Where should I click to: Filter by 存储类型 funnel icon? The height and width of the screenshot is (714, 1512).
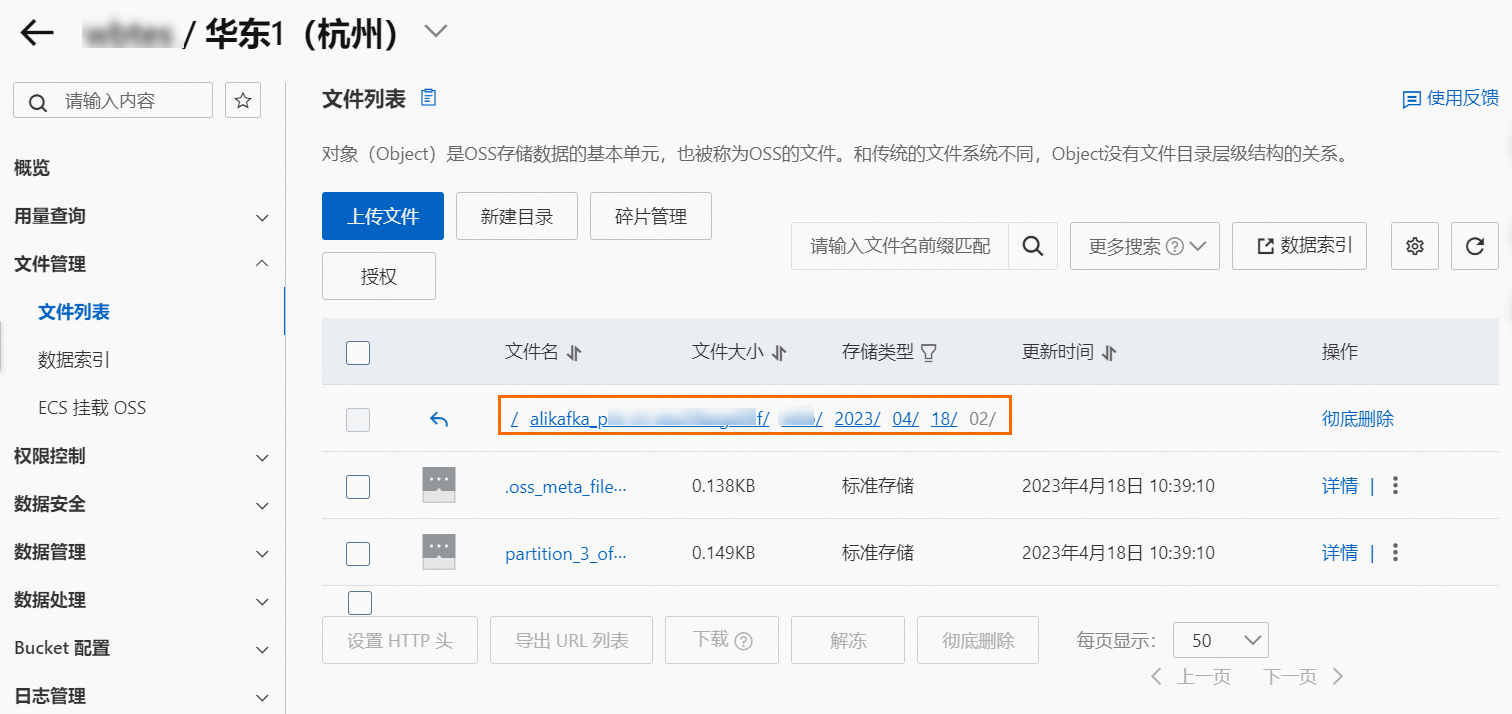pos(929,353)
